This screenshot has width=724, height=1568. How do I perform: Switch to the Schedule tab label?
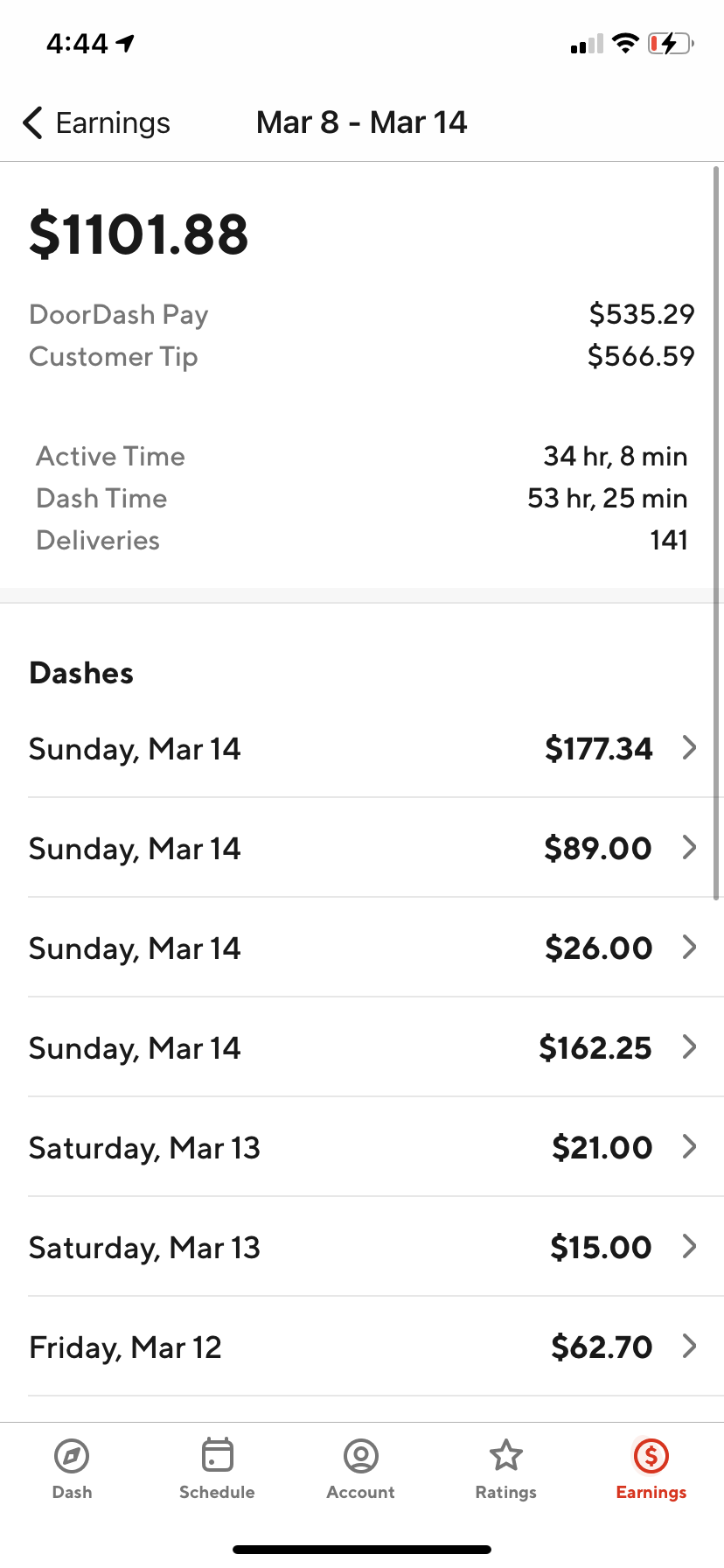pyautogui.click(x=217, y=1493)
